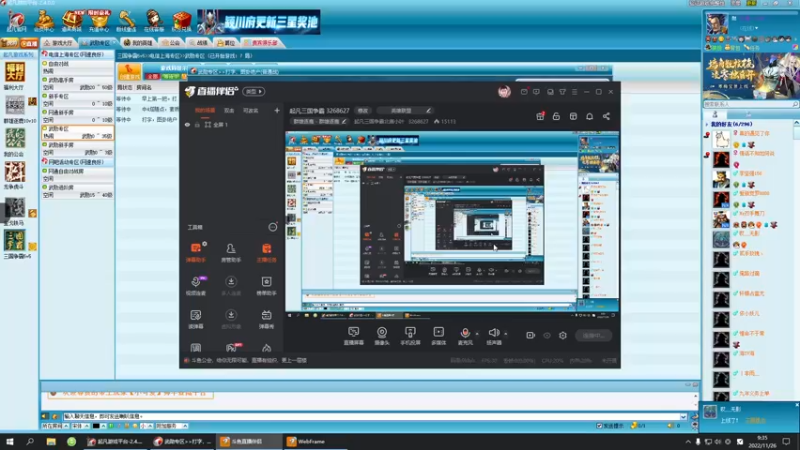Click mode switch pill beside 直播伴侣 logo
This screenshot has width=800, height=450.
point(254,91)
